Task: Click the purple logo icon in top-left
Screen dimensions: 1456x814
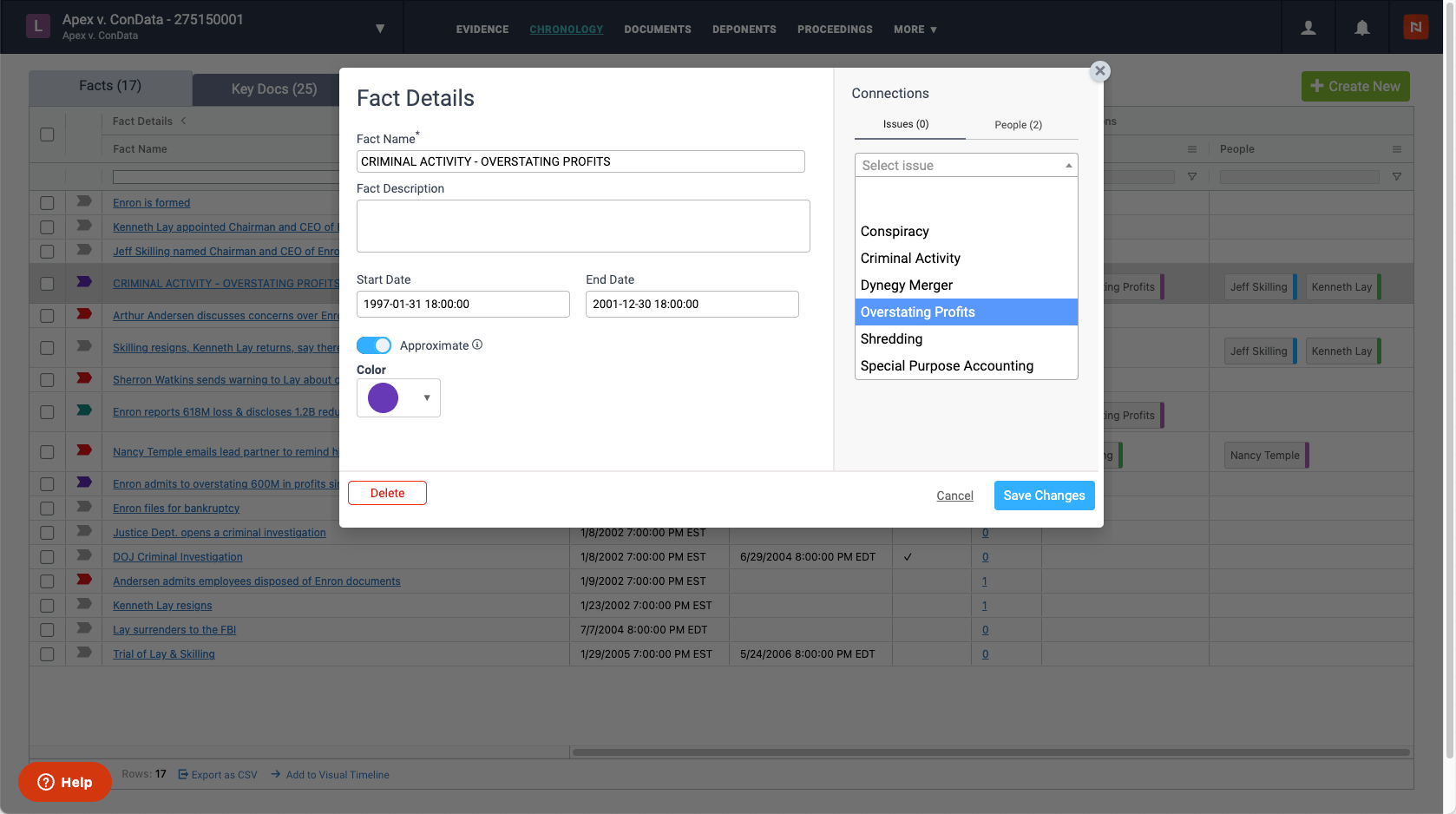Action: click(x=37, y=27)
